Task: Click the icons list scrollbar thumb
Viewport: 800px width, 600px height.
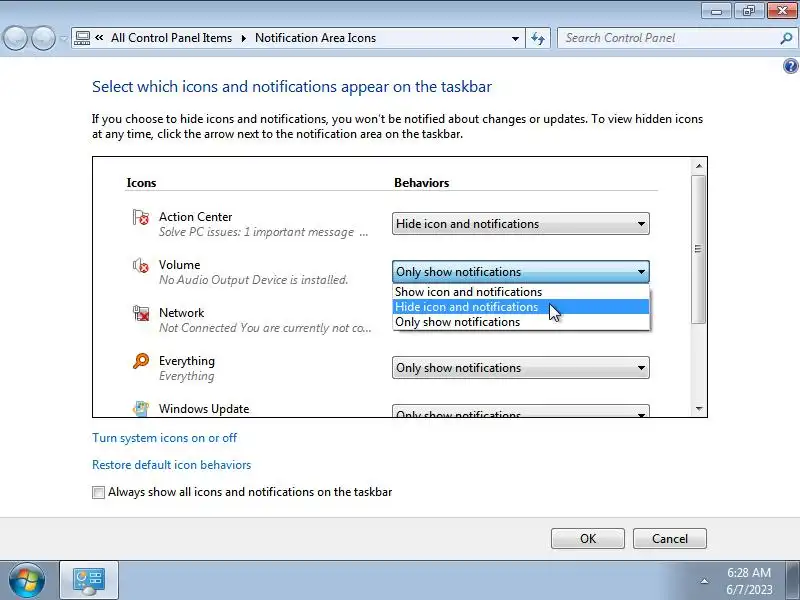Action: [698, 249]
